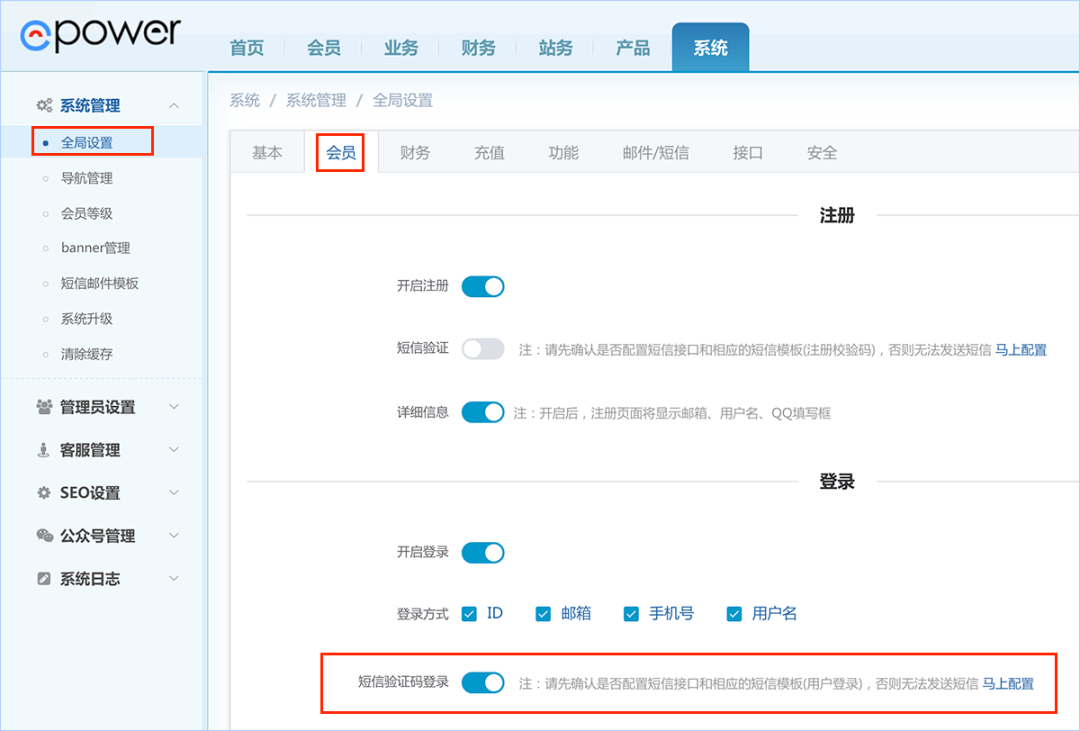Click the SEO设置 gear icon
Viewport: 1080px width, 731px height.
click(44, 493)
